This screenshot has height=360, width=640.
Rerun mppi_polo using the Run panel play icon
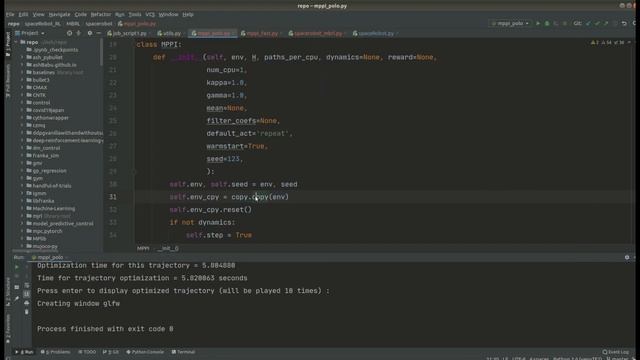tap(17, 267)
